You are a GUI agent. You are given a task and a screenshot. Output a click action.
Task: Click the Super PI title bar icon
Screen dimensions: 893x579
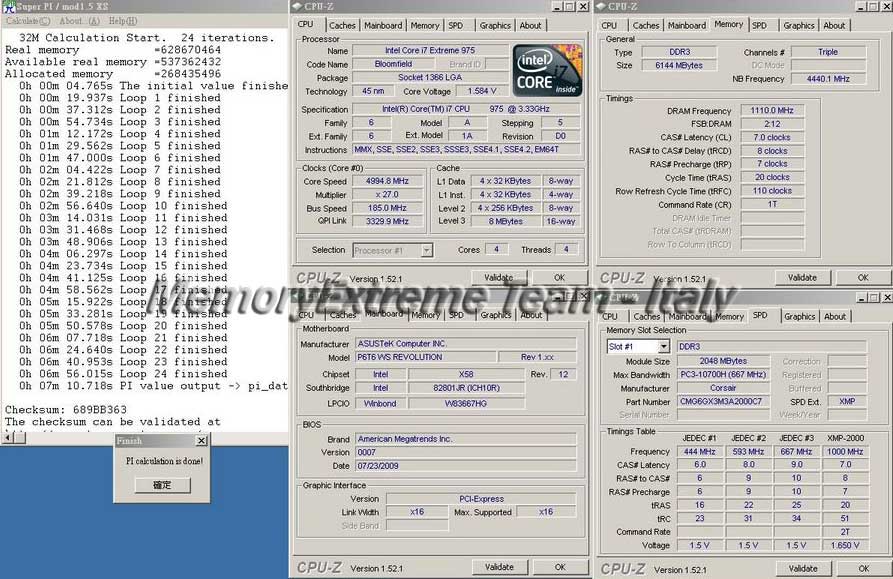coord(8,7)
